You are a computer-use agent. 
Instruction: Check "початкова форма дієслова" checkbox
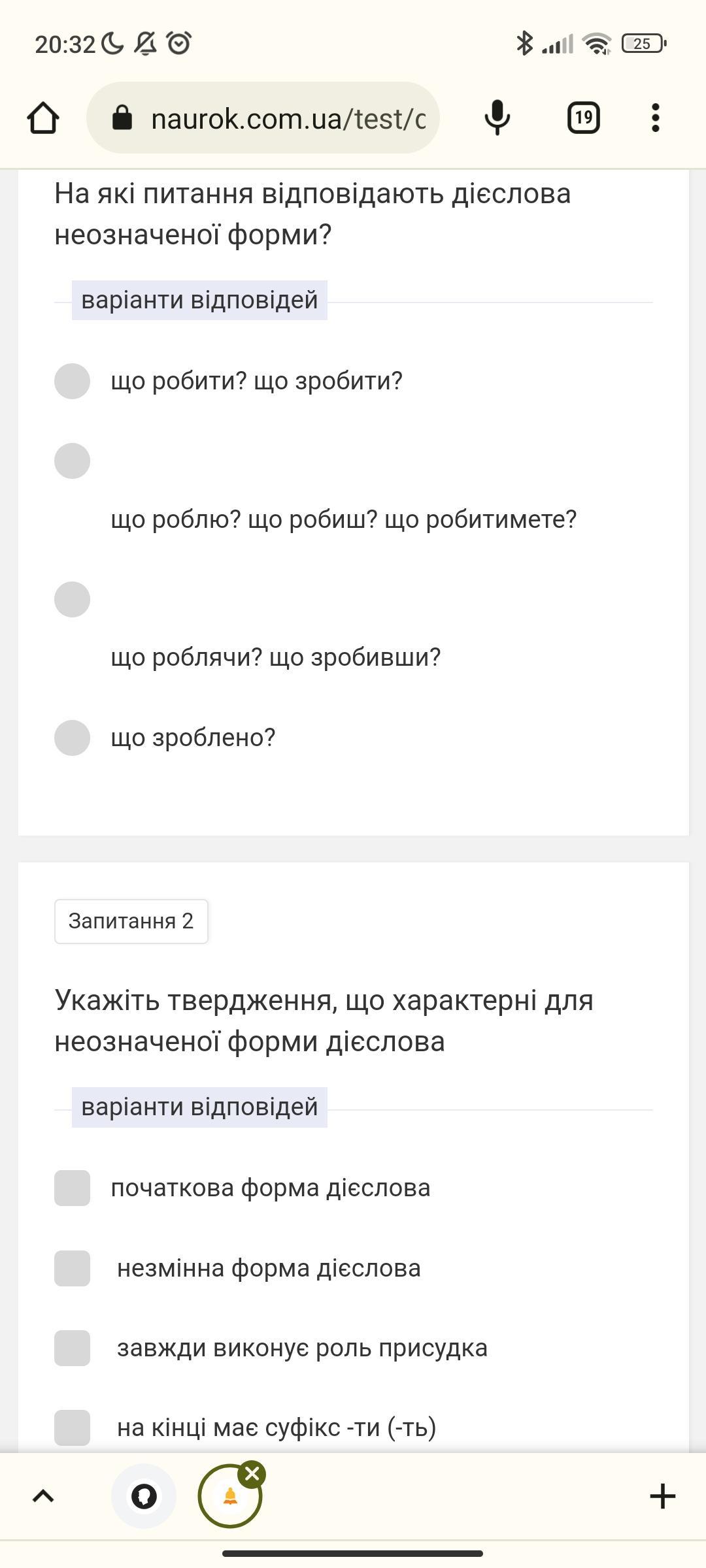tap(72, 1188)
